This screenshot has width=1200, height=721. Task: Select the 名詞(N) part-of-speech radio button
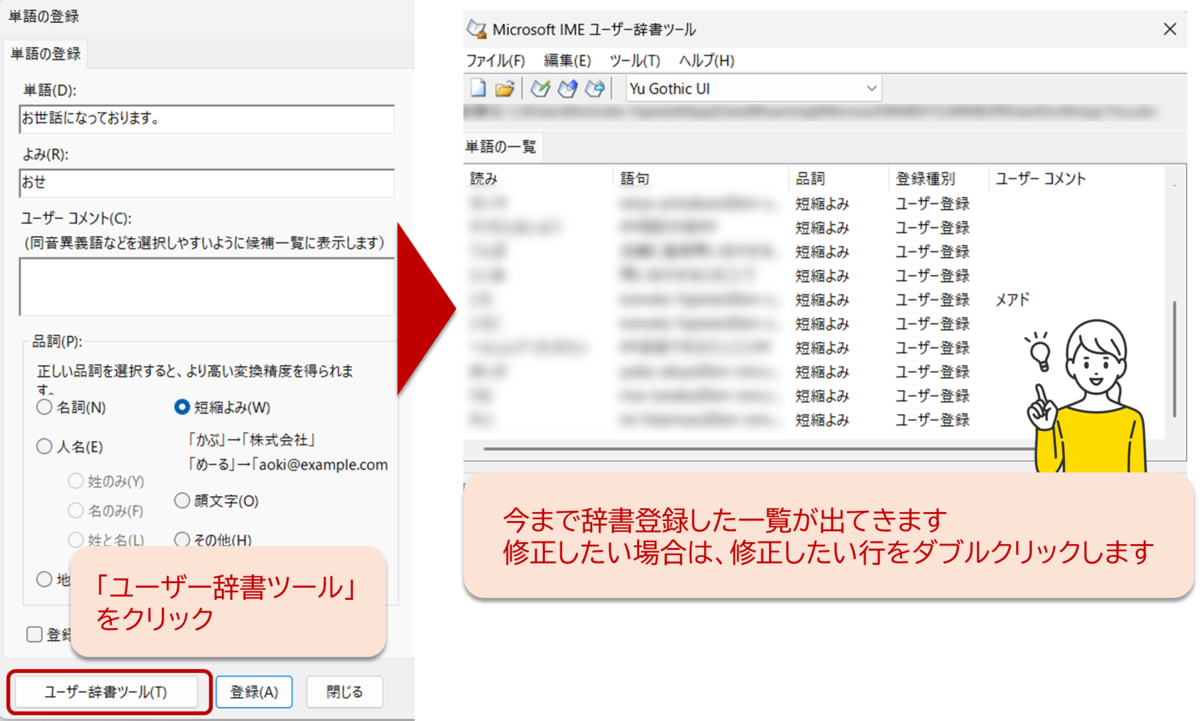click(43, 407)
